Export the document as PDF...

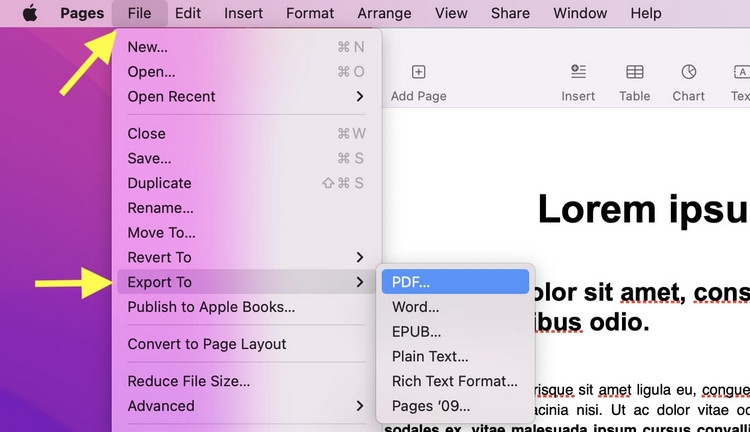pos(455,282)
